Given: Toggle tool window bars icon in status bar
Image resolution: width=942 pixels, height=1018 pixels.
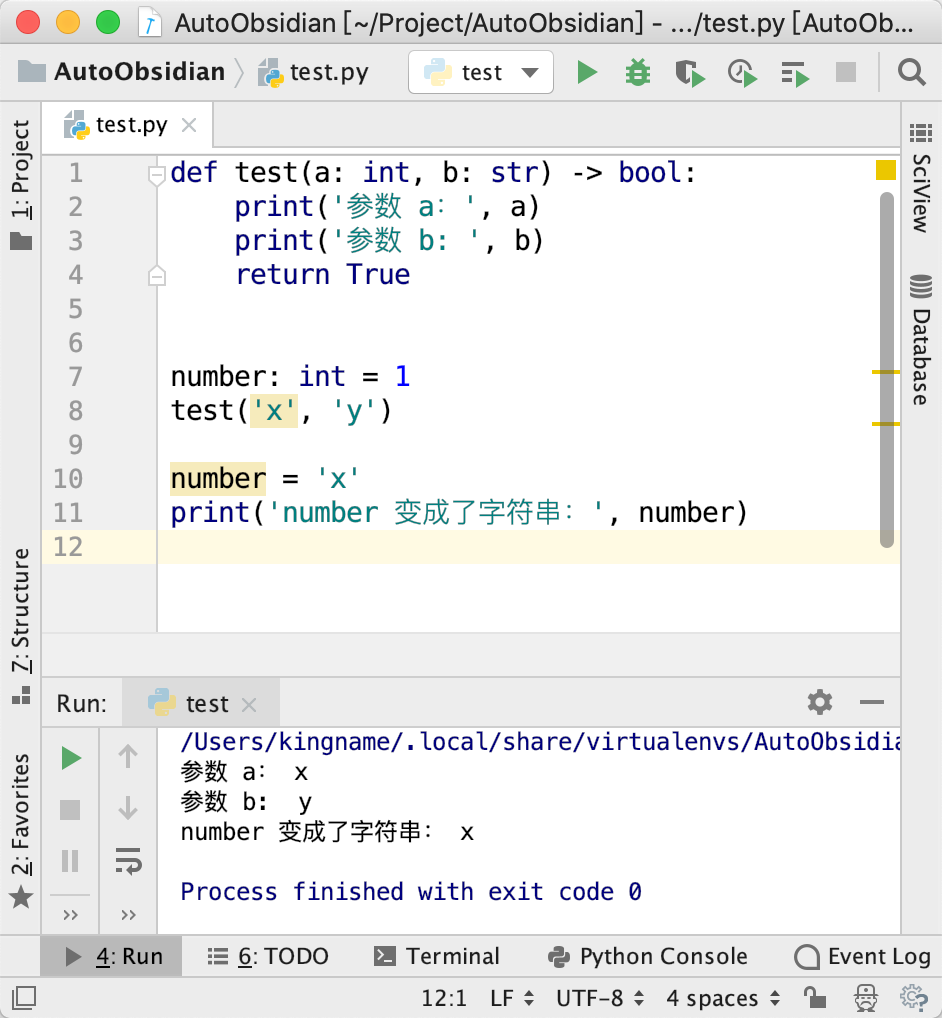Looking at the screenshot, I should [24, 998].
